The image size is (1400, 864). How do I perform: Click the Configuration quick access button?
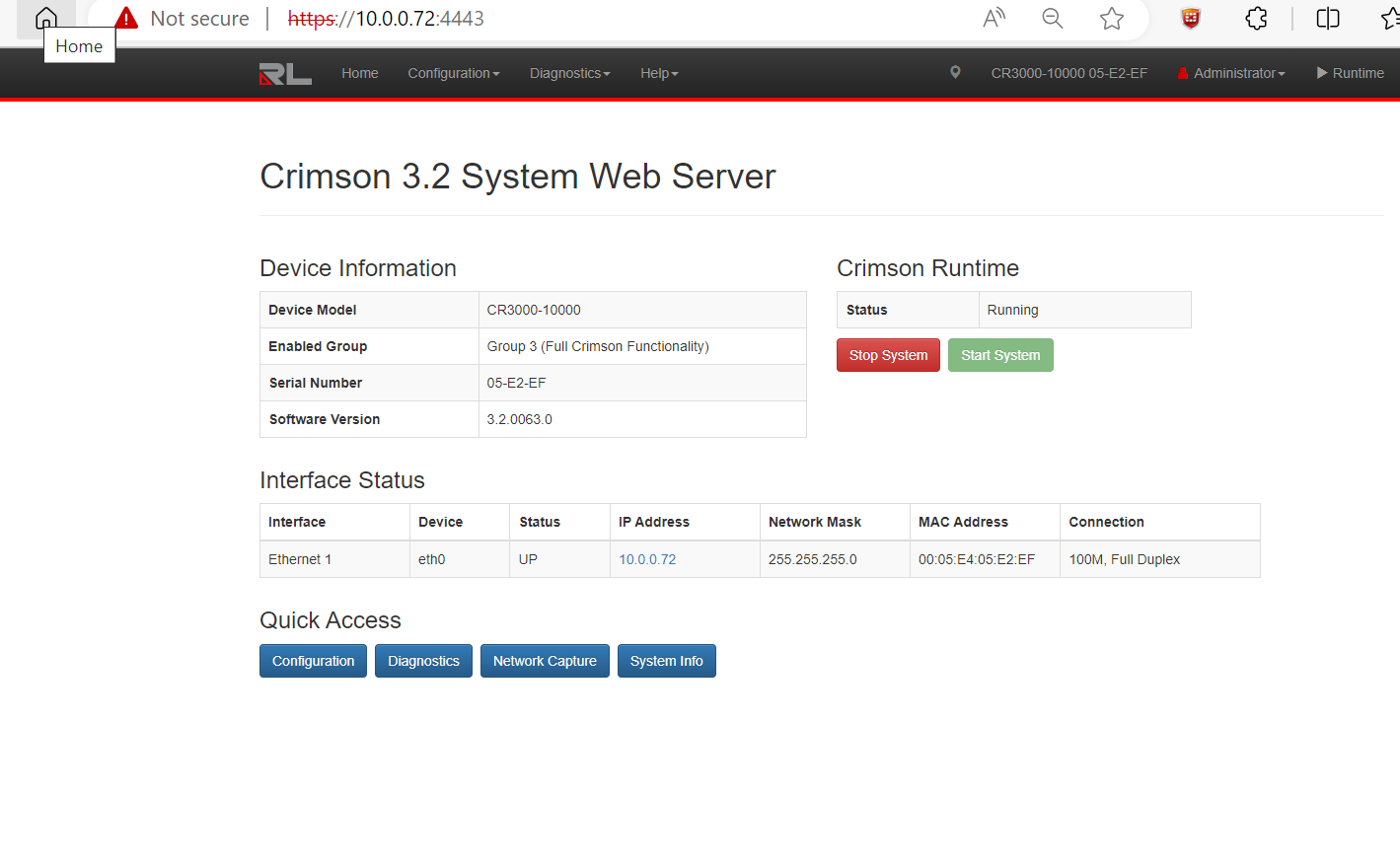313,661
